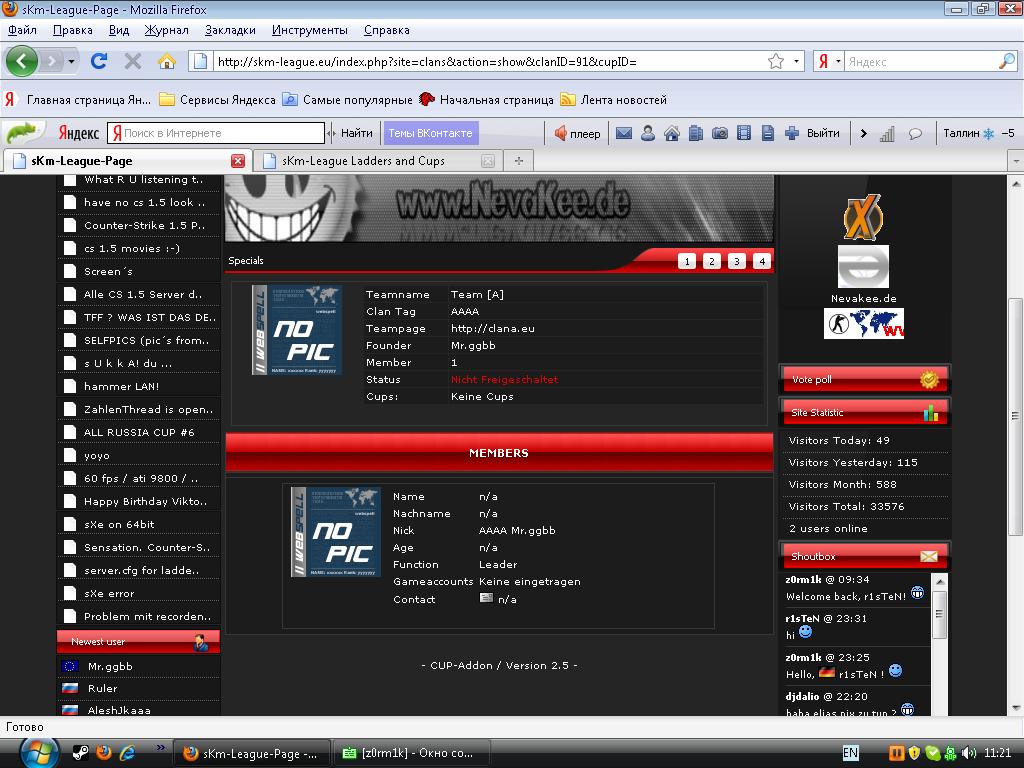Image resolution: width=1024 pixels, height=768 pixels.
Task: Open the Файл menu
Action: (x=22, y=30)
